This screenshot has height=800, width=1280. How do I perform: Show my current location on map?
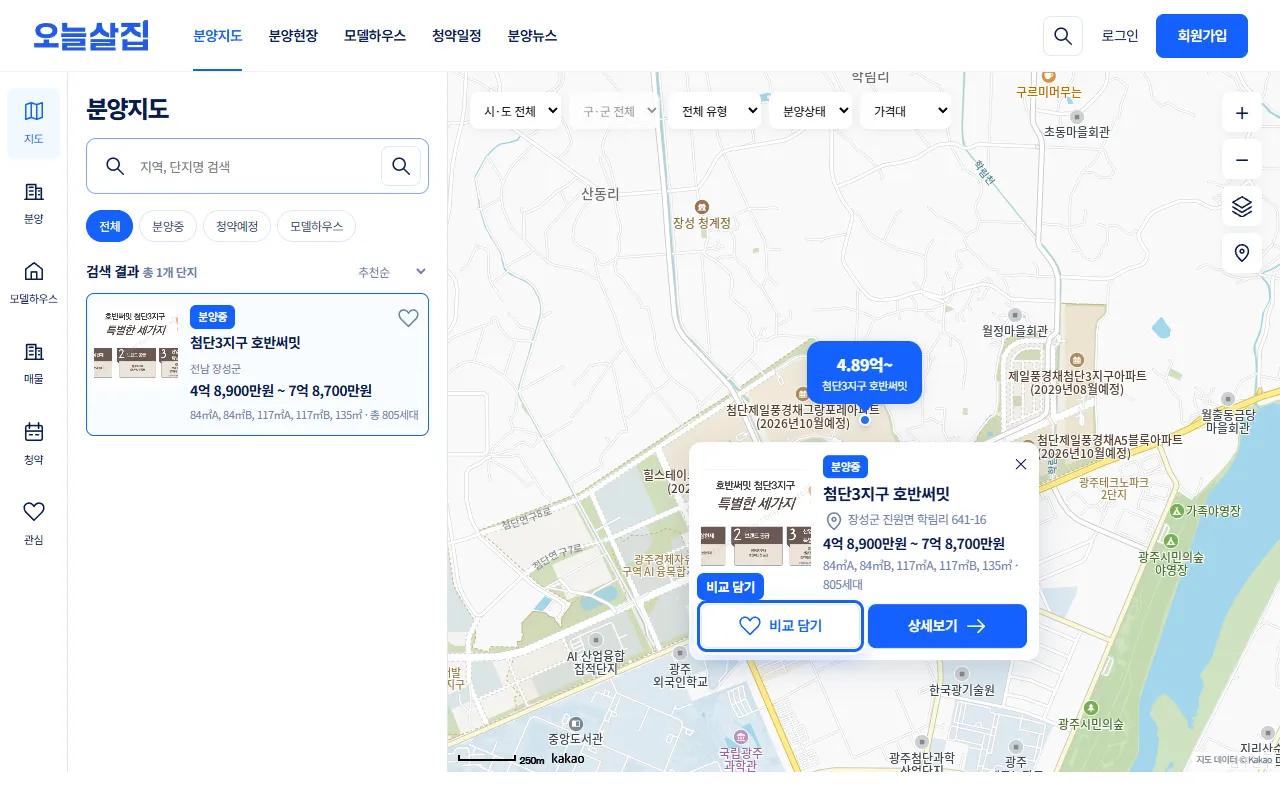[1242, 253]
